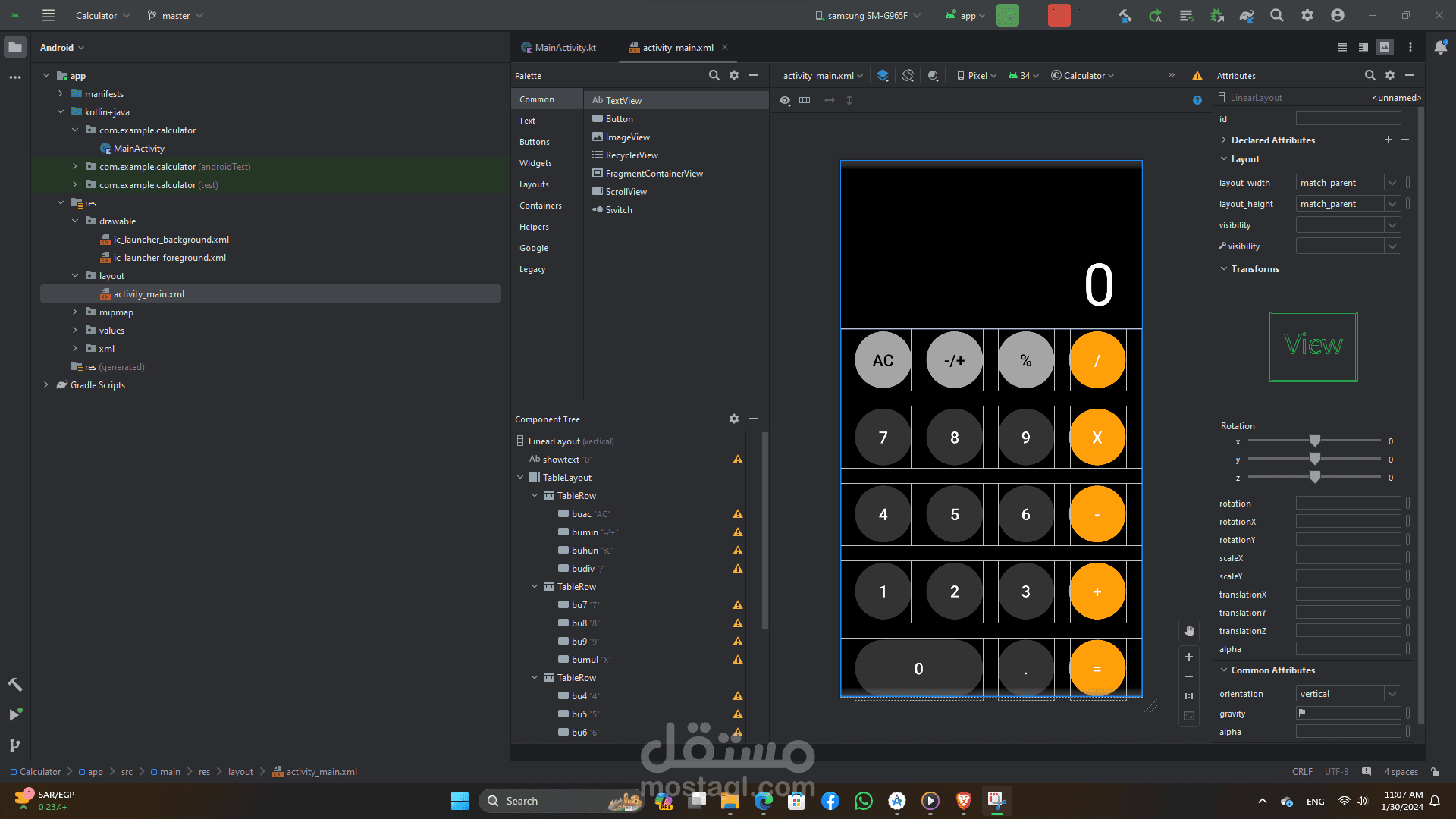Open the API 34 version dropdown
The image size is (1456, 819).
pyautogui.click(x=1023, y=75)
